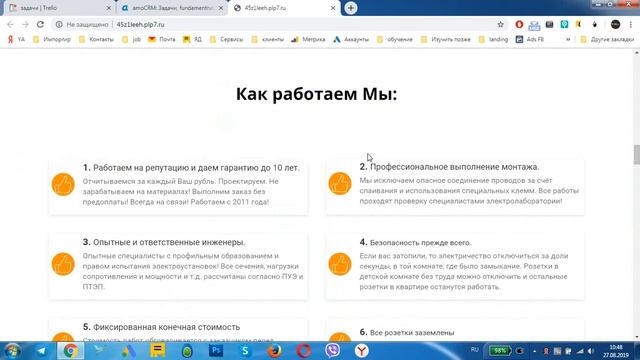Close the Trello tab
640x360 pixels.
coord(109,8)
